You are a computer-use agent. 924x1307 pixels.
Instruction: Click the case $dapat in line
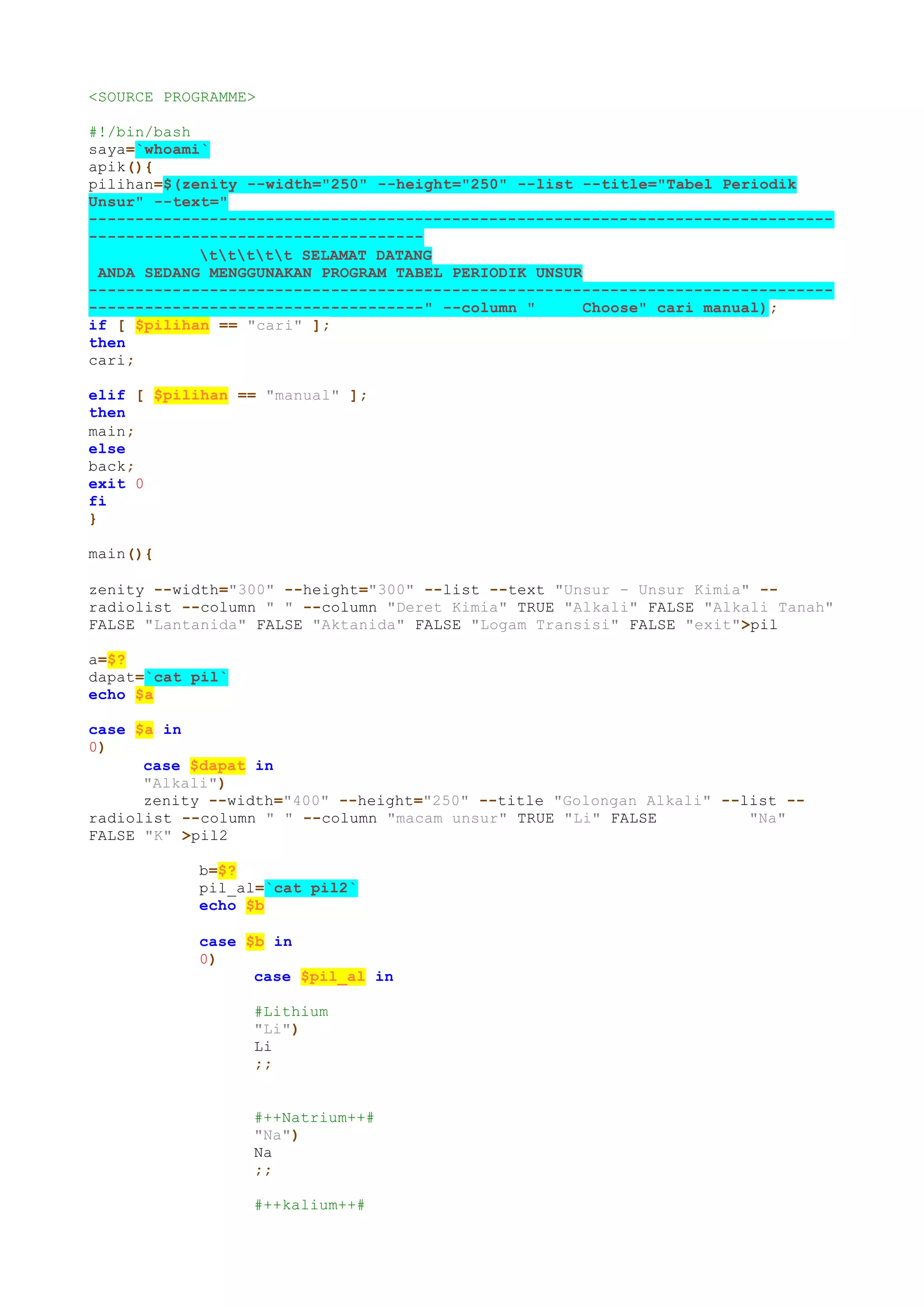[x=208, y=766]
